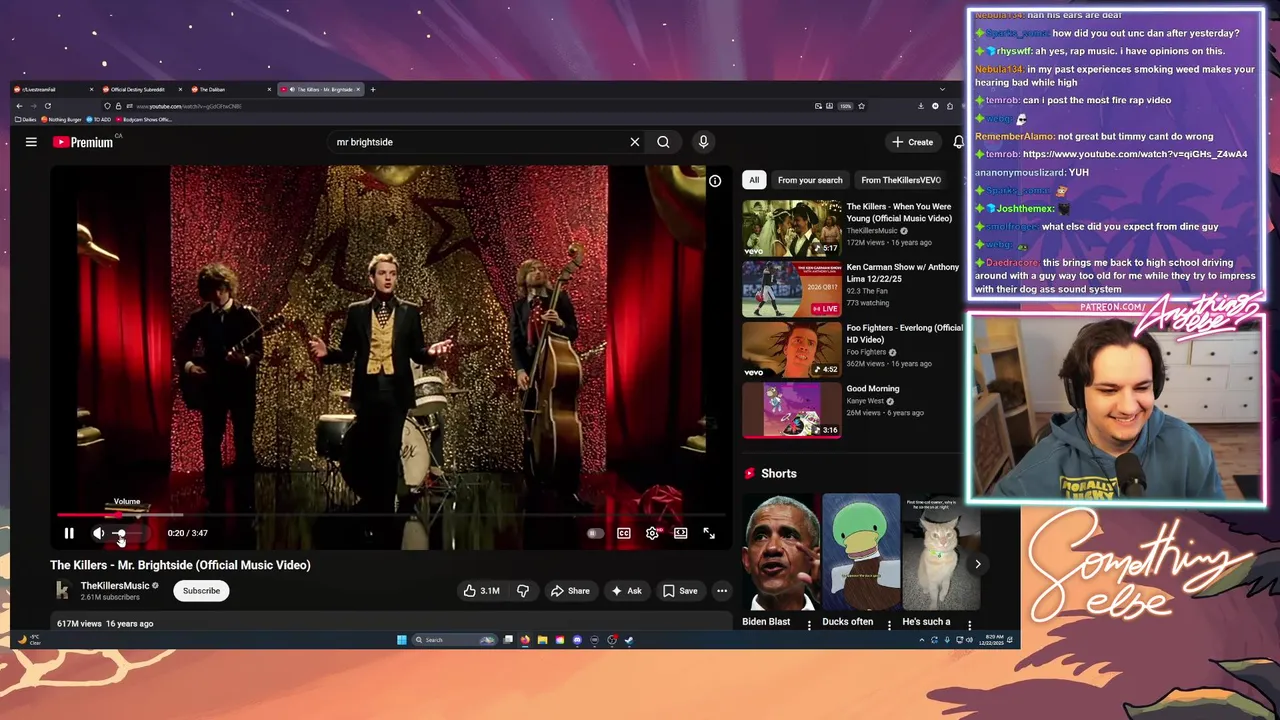
Task: Open Discord from the taskbar
Action: click(x=577, y=640)
